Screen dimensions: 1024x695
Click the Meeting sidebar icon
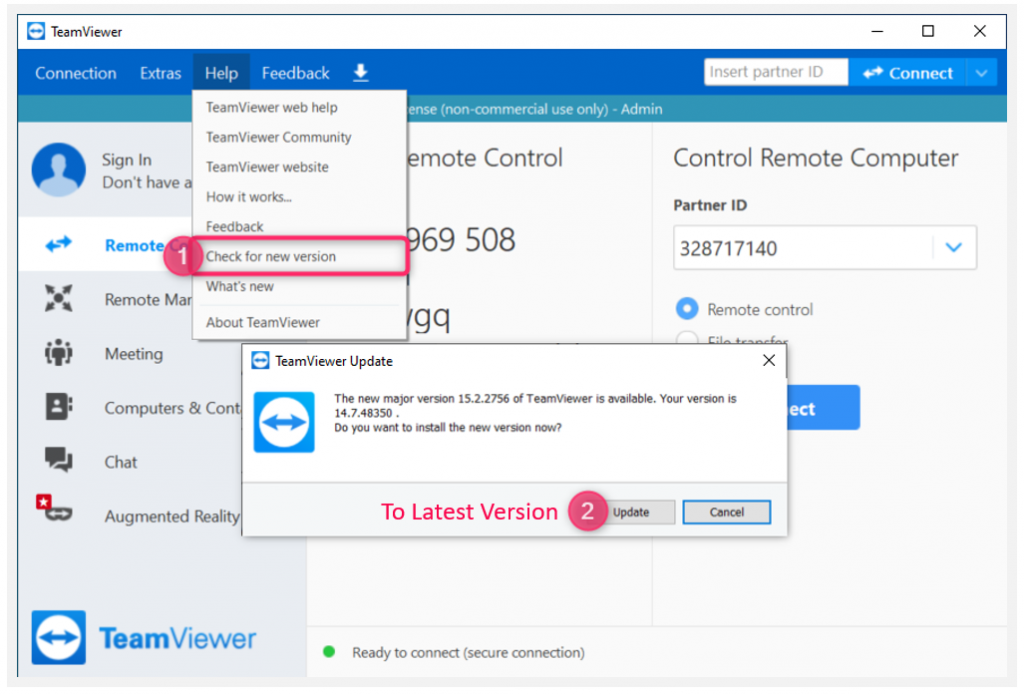click(59, 354)
